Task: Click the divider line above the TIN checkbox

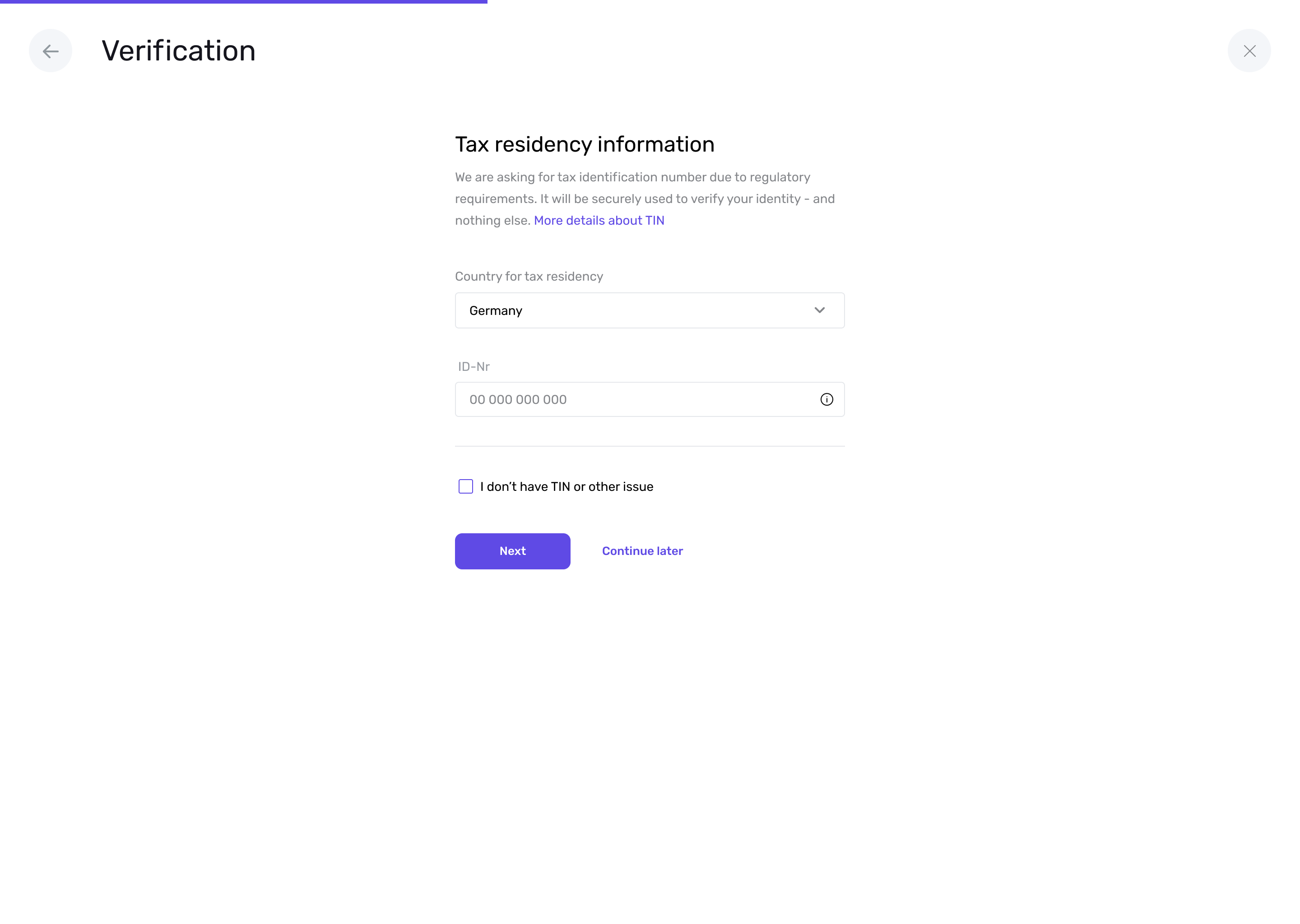Action: (650, 446)
